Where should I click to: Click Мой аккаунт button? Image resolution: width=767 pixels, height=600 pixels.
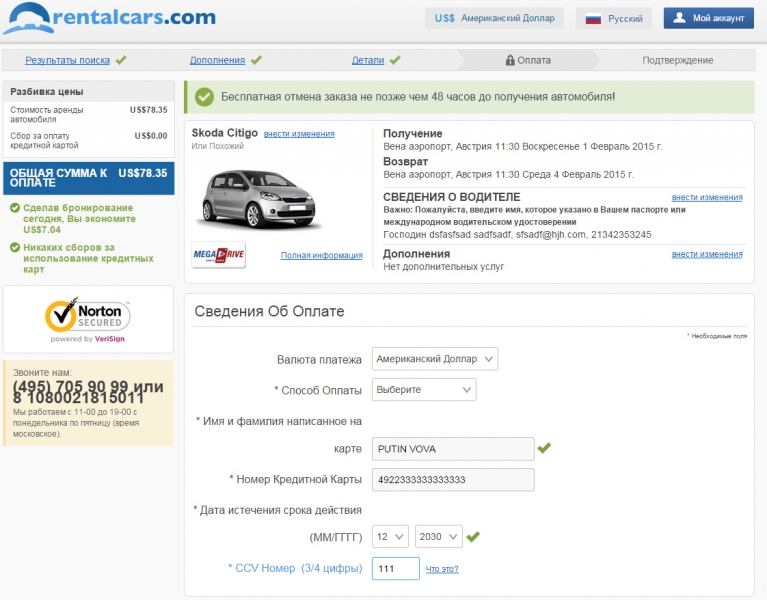pyautogui.click(x=709, y=18)
